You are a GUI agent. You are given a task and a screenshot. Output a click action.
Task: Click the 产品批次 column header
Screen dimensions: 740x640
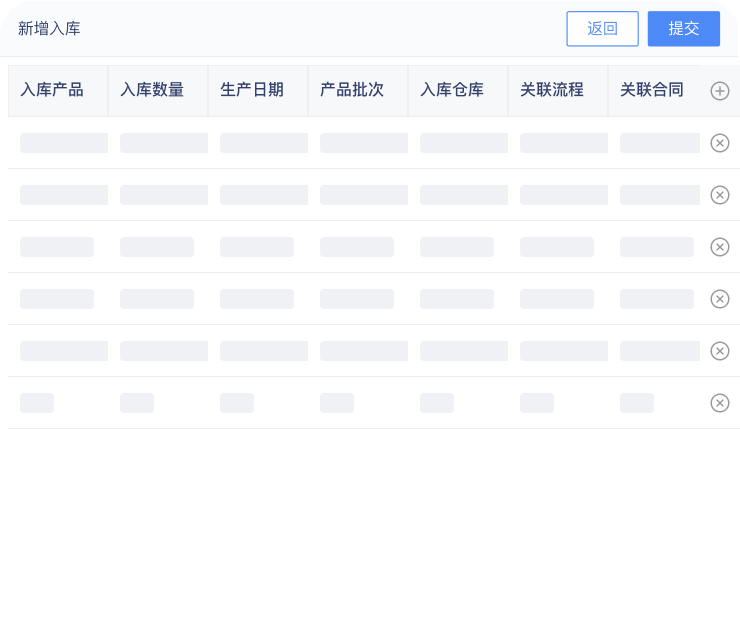[358, 91]
